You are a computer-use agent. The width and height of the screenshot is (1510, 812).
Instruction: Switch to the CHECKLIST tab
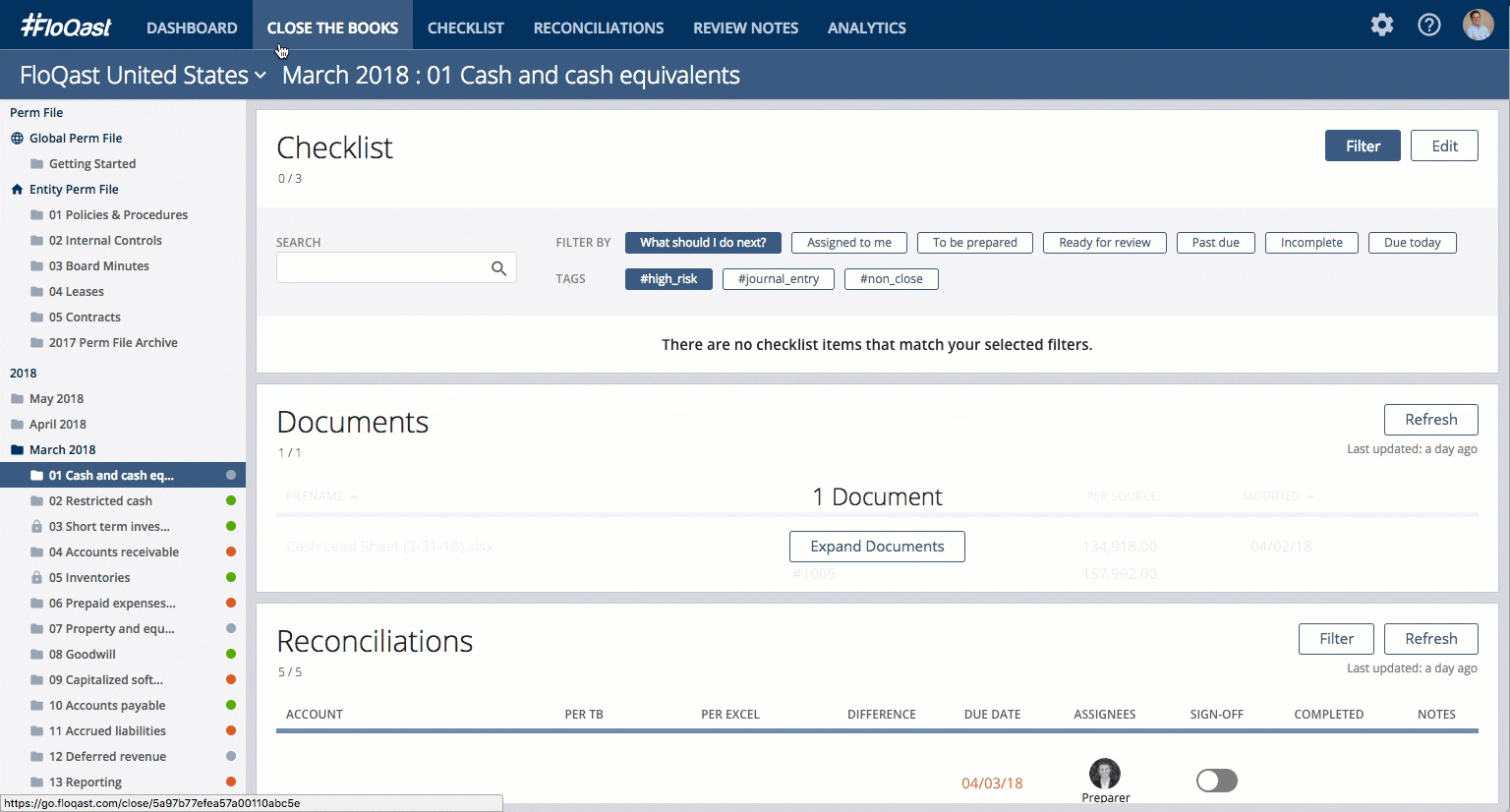point(466,28)
